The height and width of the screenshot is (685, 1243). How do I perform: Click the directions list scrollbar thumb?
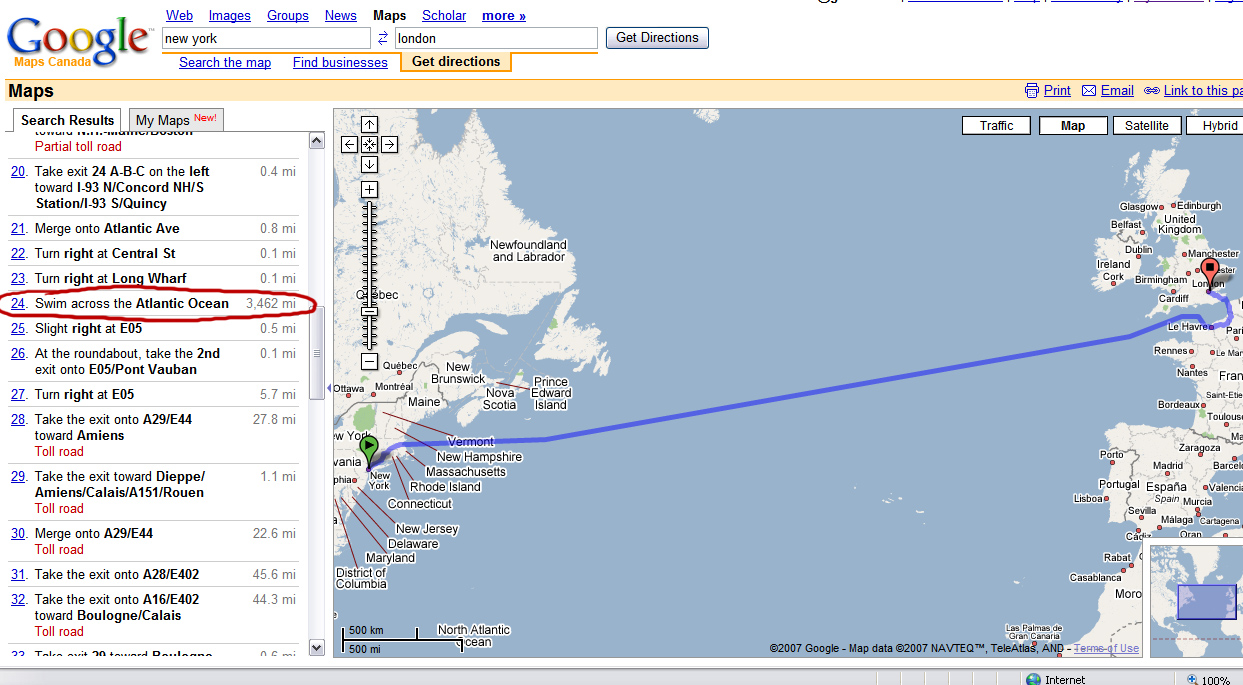317,353
